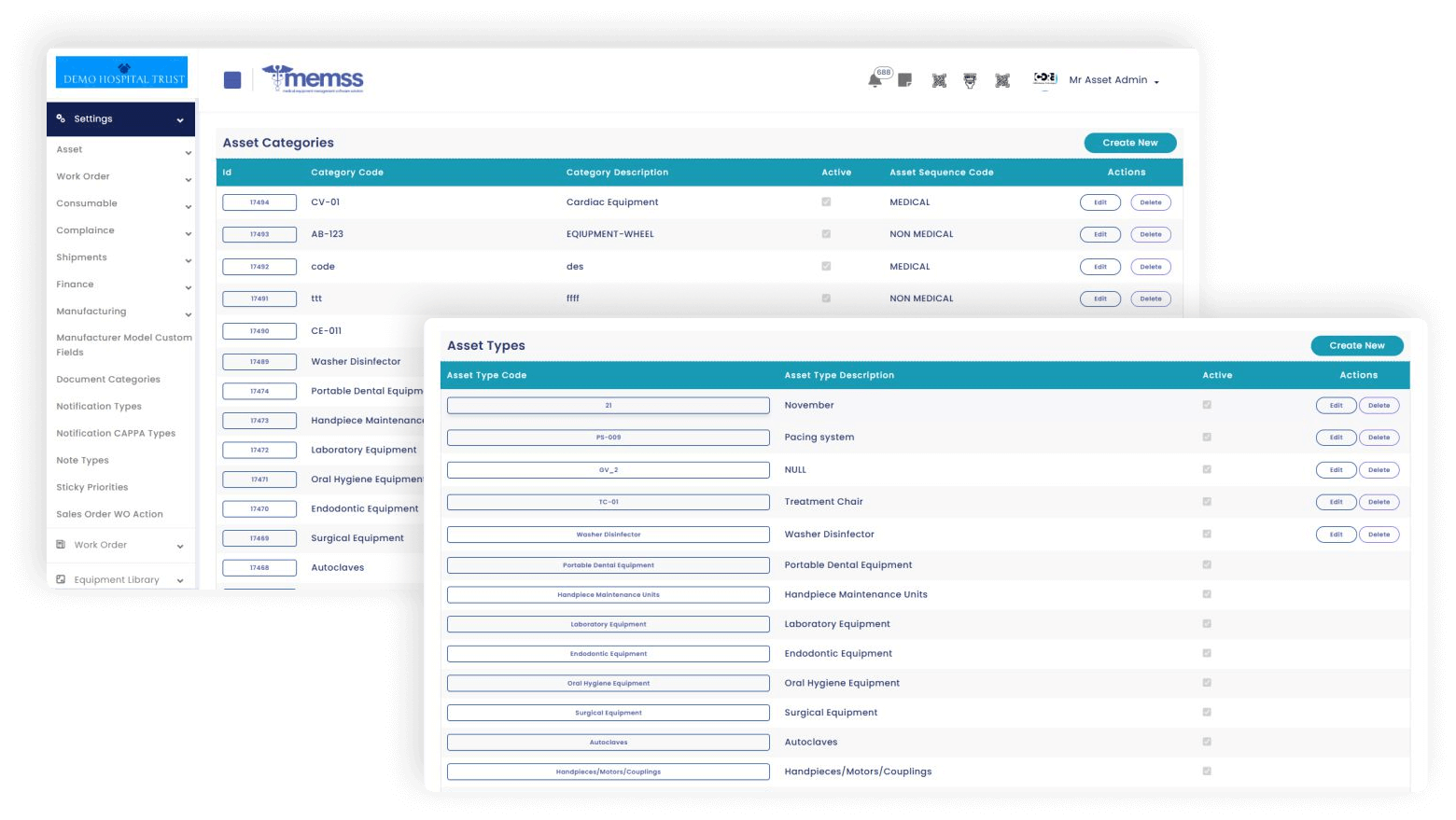Toggle Active checkbox for Cardiac Equipment
1456x820 pixels.
pyautogui.click(x=826, y=202)
